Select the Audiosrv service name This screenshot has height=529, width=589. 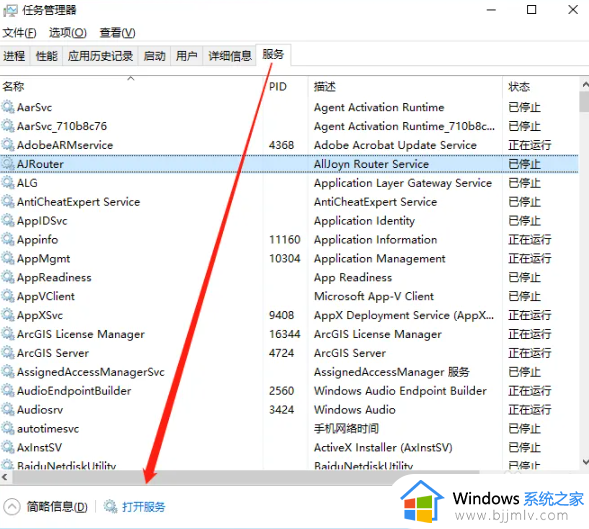click(x=40, y=410)
